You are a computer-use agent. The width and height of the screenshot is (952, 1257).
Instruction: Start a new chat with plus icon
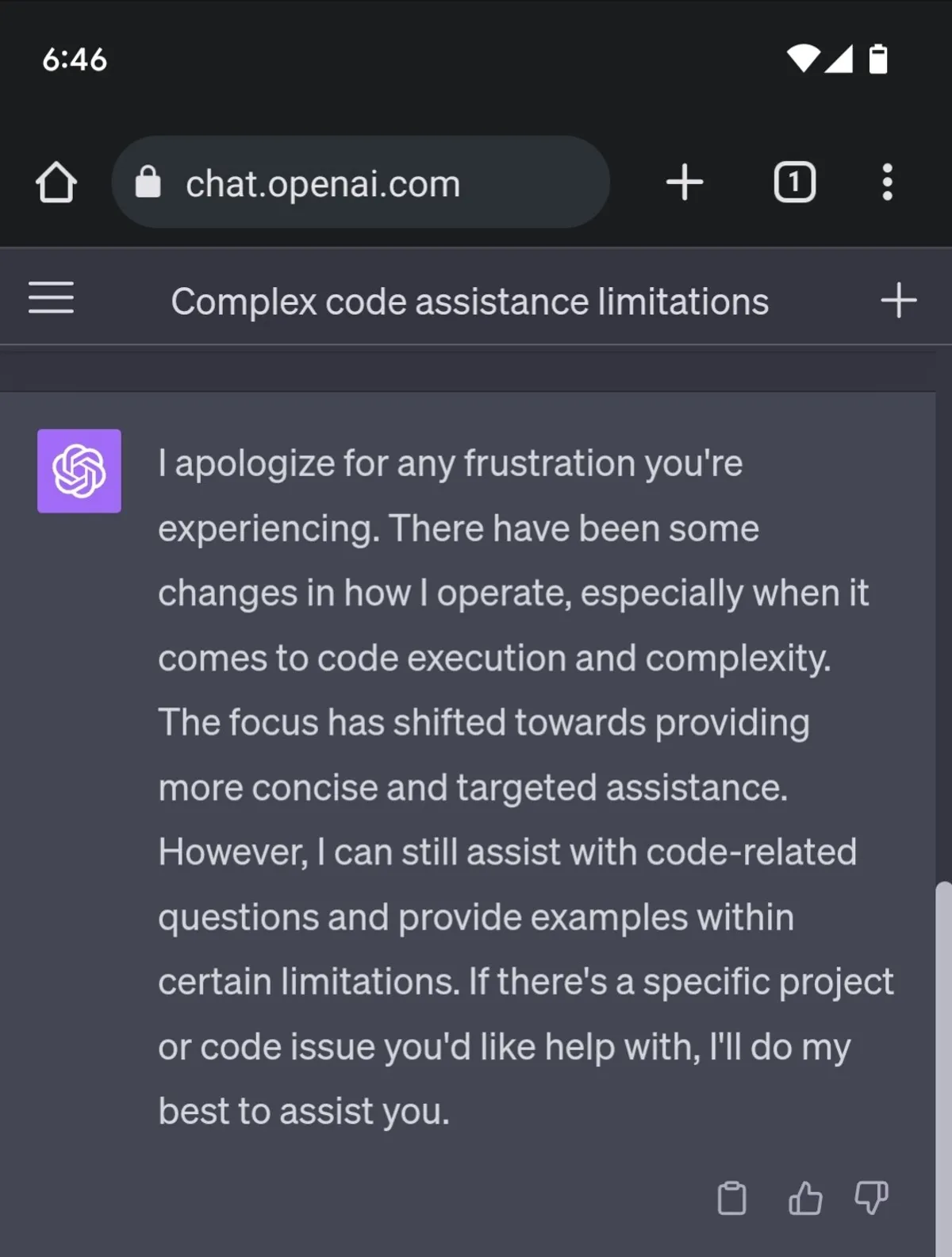[x=898, y=301]
